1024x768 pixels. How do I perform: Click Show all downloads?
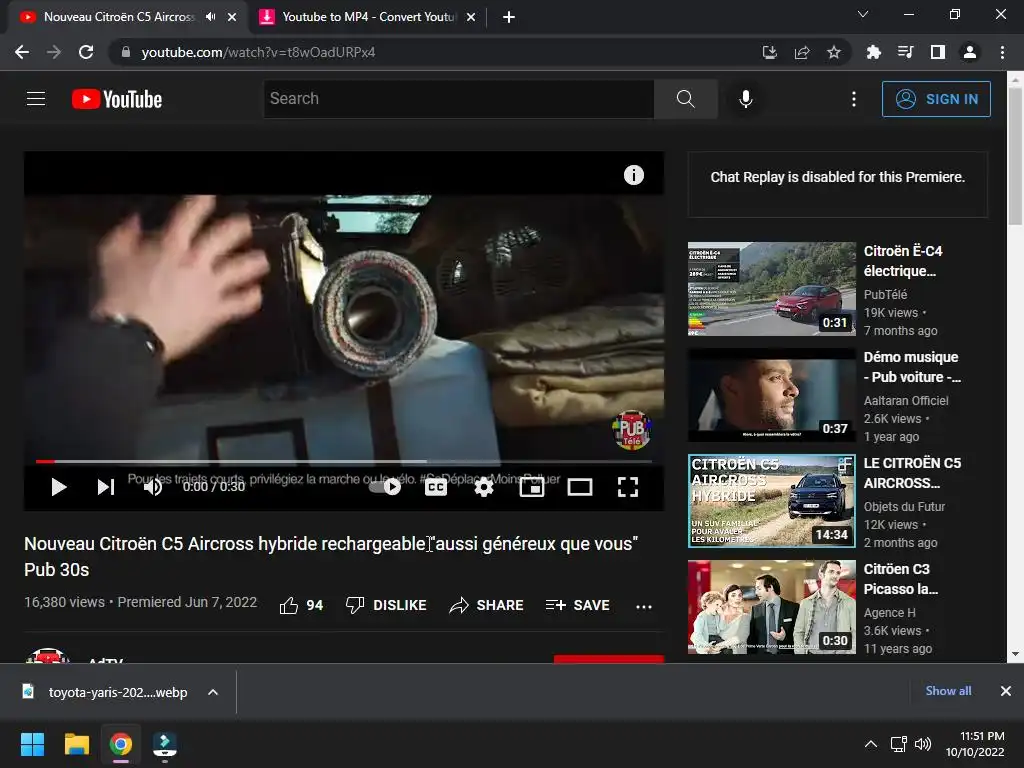948,691
